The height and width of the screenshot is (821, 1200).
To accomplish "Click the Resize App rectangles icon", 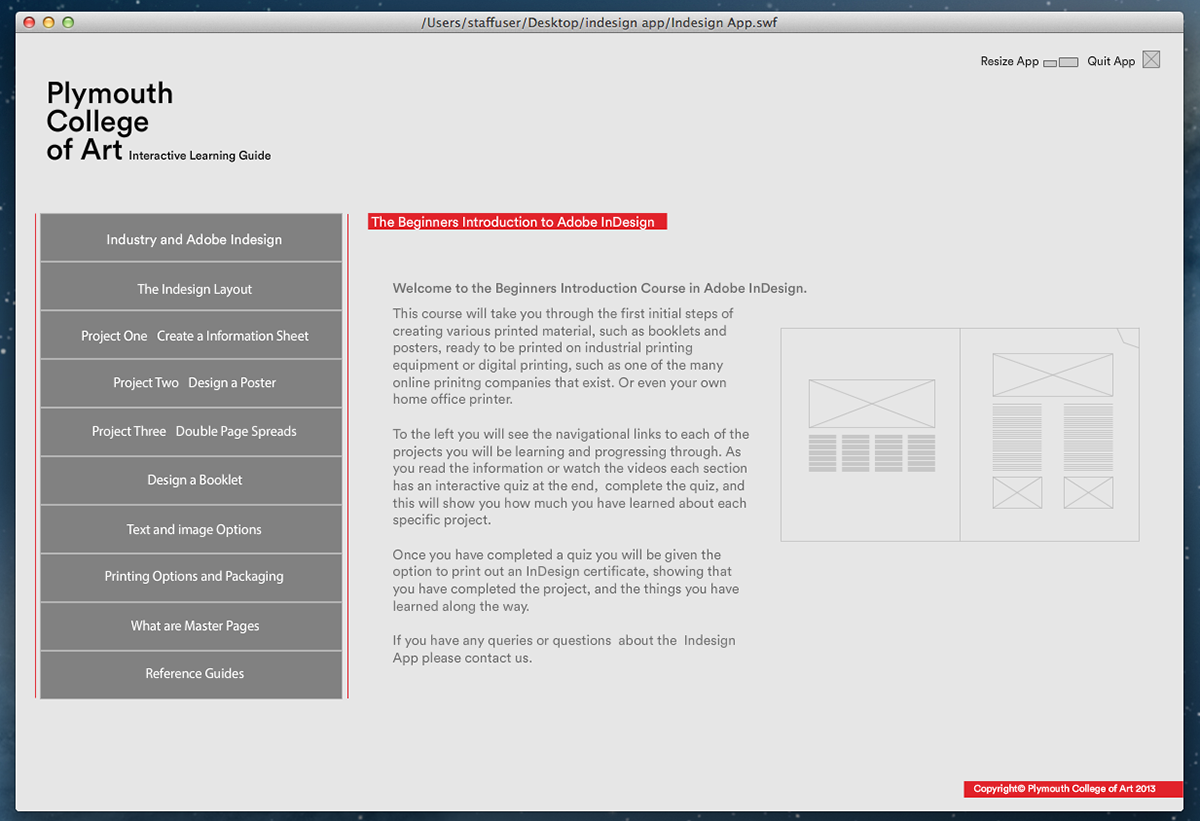I will pos(1061,62).
